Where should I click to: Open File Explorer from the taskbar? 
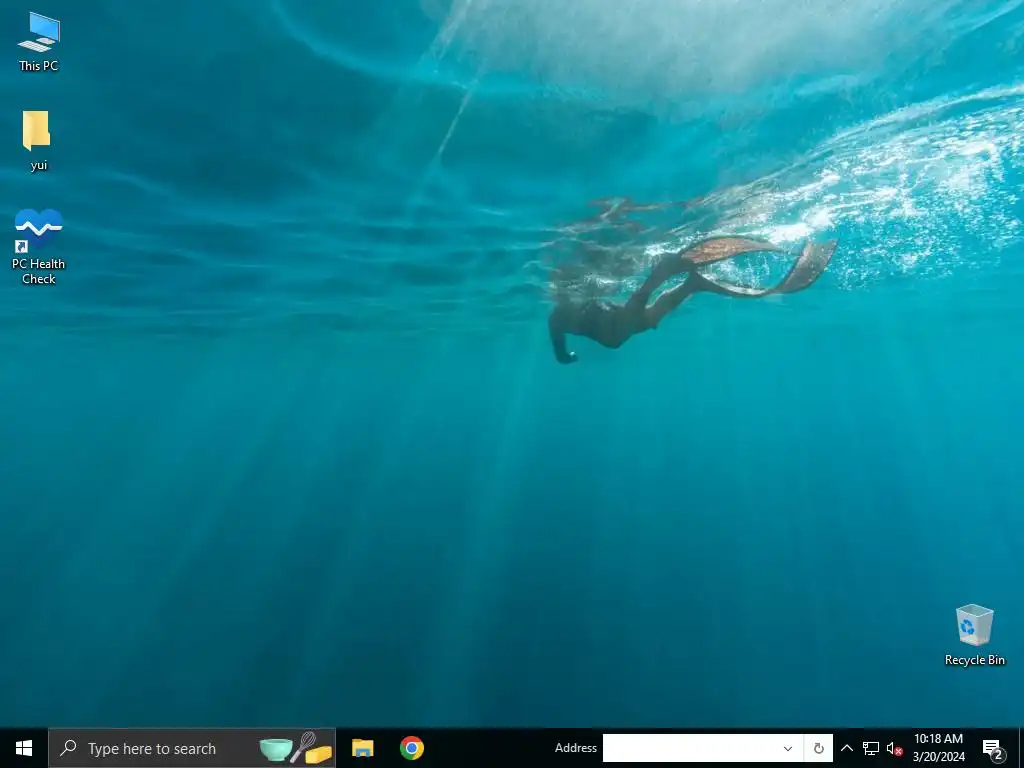362,748
